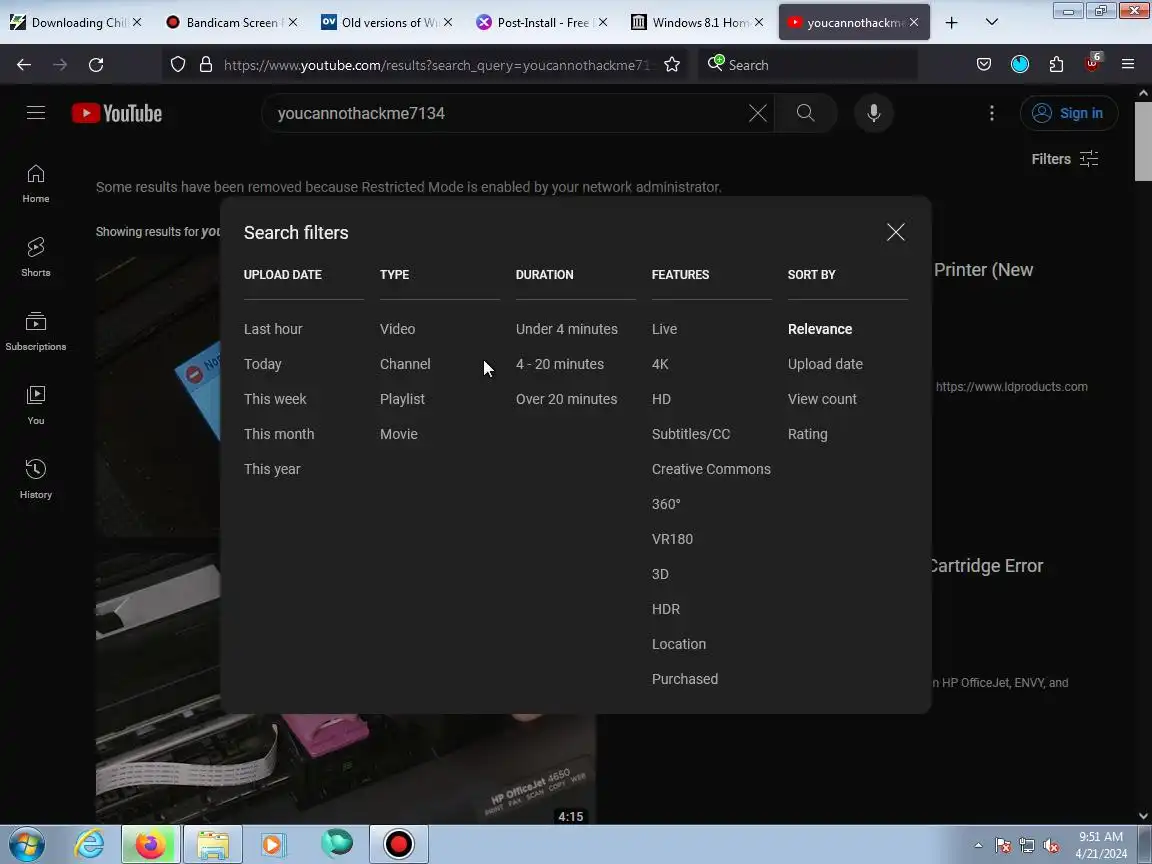Screen dimensions: 1152x864
Task: Choose Under 4 minutes duration
Action: (566, 329)
